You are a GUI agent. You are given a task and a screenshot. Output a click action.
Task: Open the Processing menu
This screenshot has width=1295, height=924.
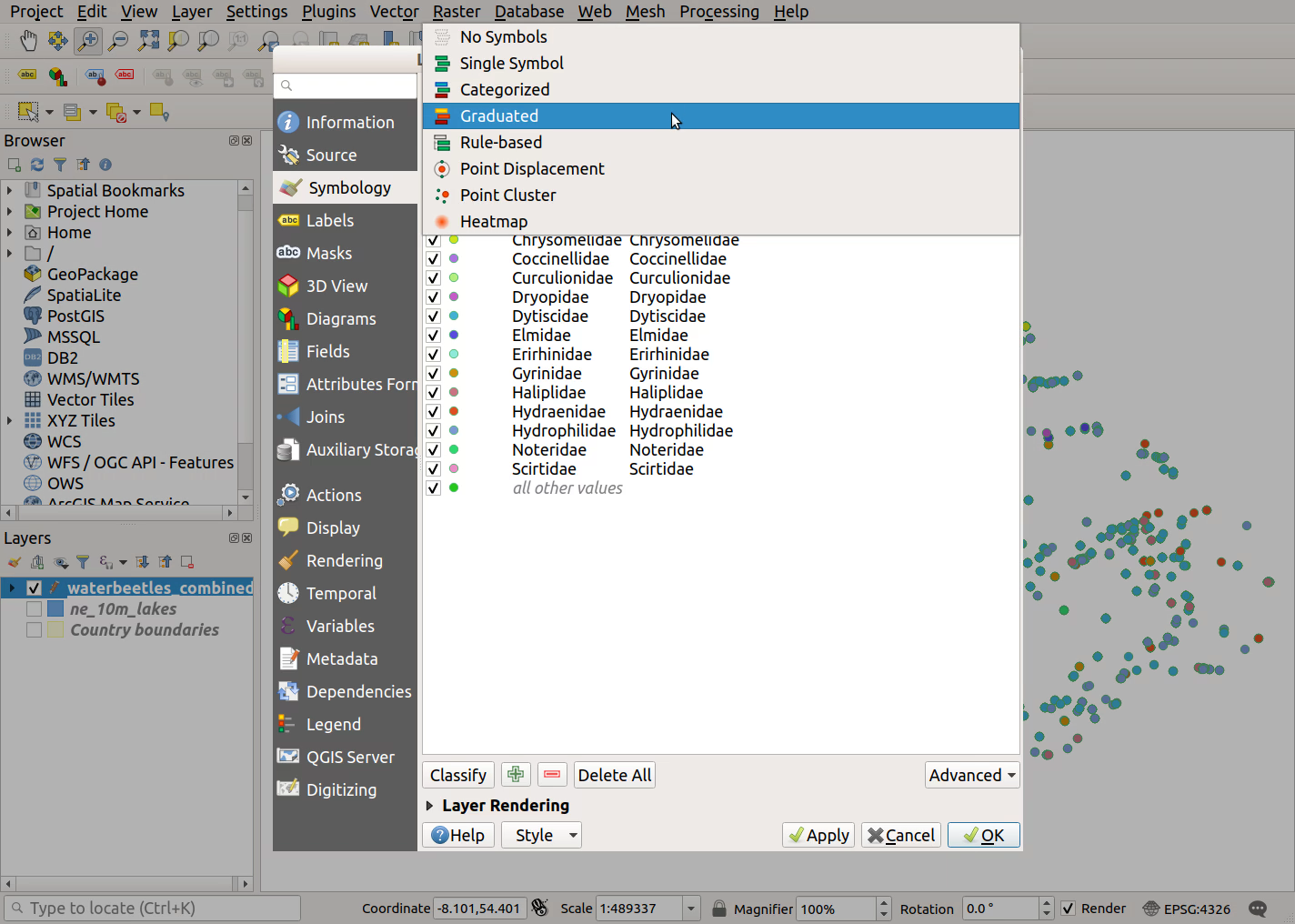tap(718, 12)
